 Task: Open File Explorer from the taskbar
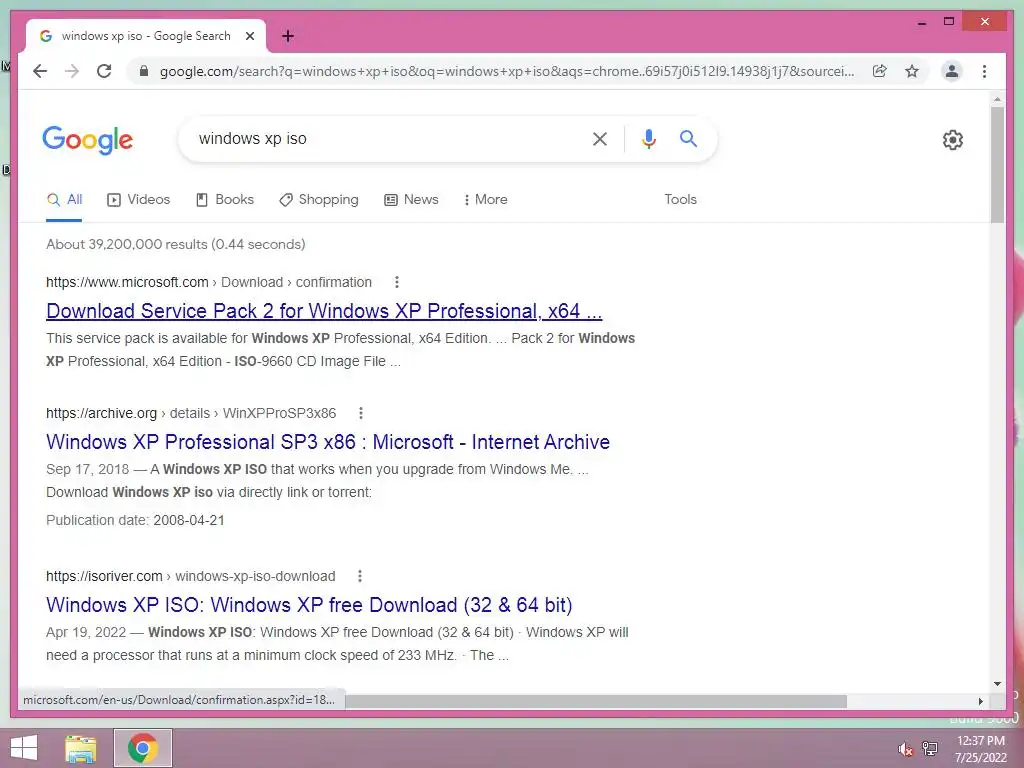(81, 749)
